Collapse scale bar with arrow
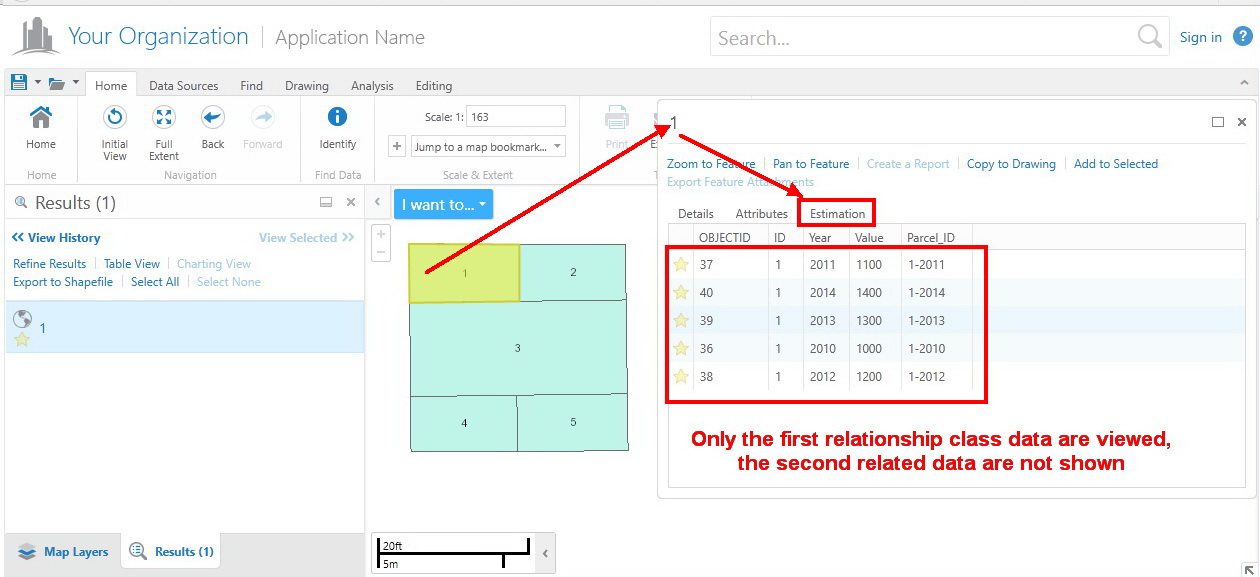Image resolution: width=1260 pixels, height=577 pixels. click(x=545, y=553)
